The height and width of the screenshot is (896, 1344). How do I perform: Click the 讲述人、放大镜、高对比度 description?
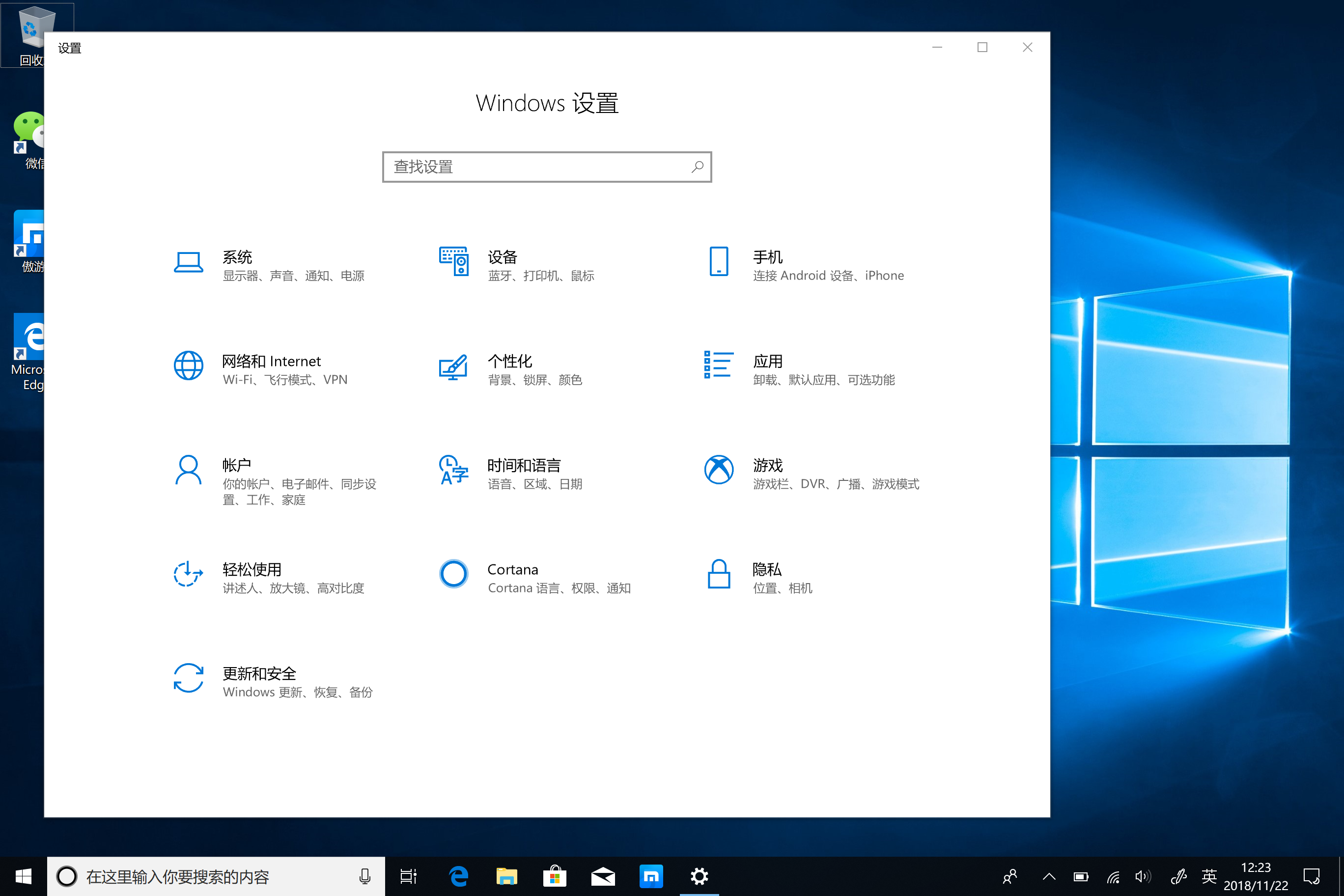pyautogui.click(x=293, y=588)
